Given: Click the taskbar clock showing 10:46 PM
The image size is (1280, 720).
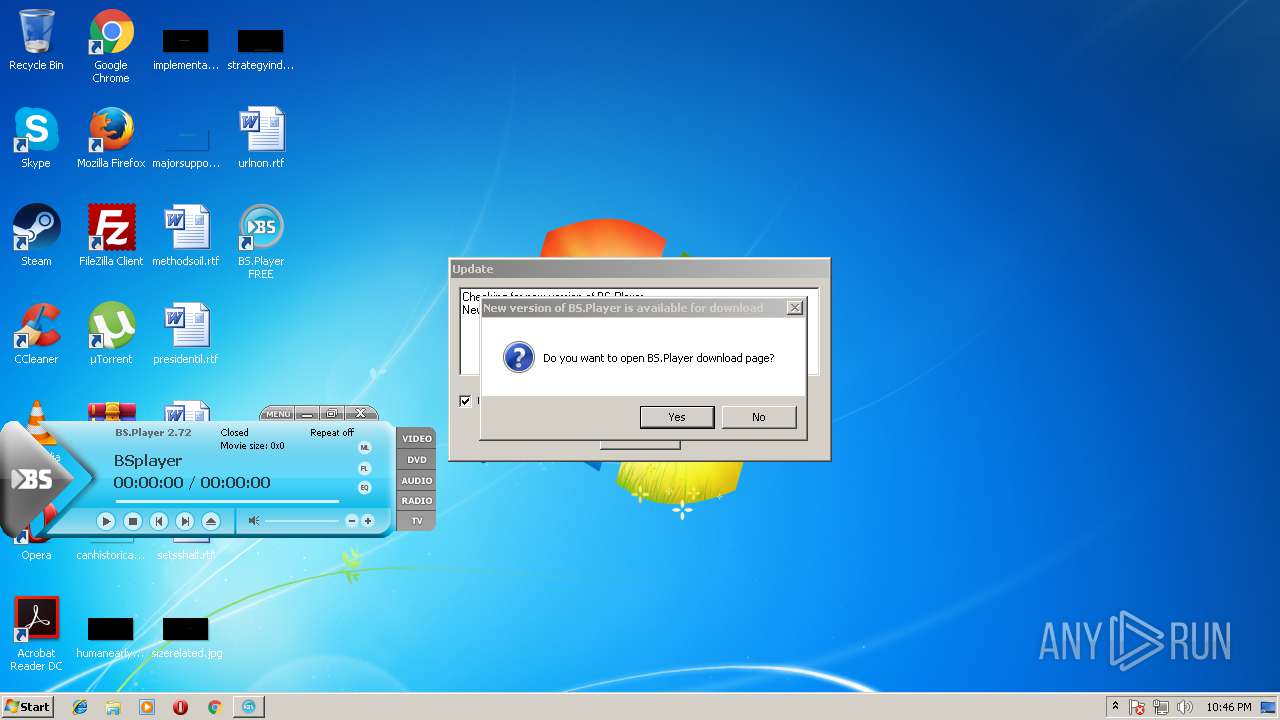Looking at the screenshot, I should 1228,707.
